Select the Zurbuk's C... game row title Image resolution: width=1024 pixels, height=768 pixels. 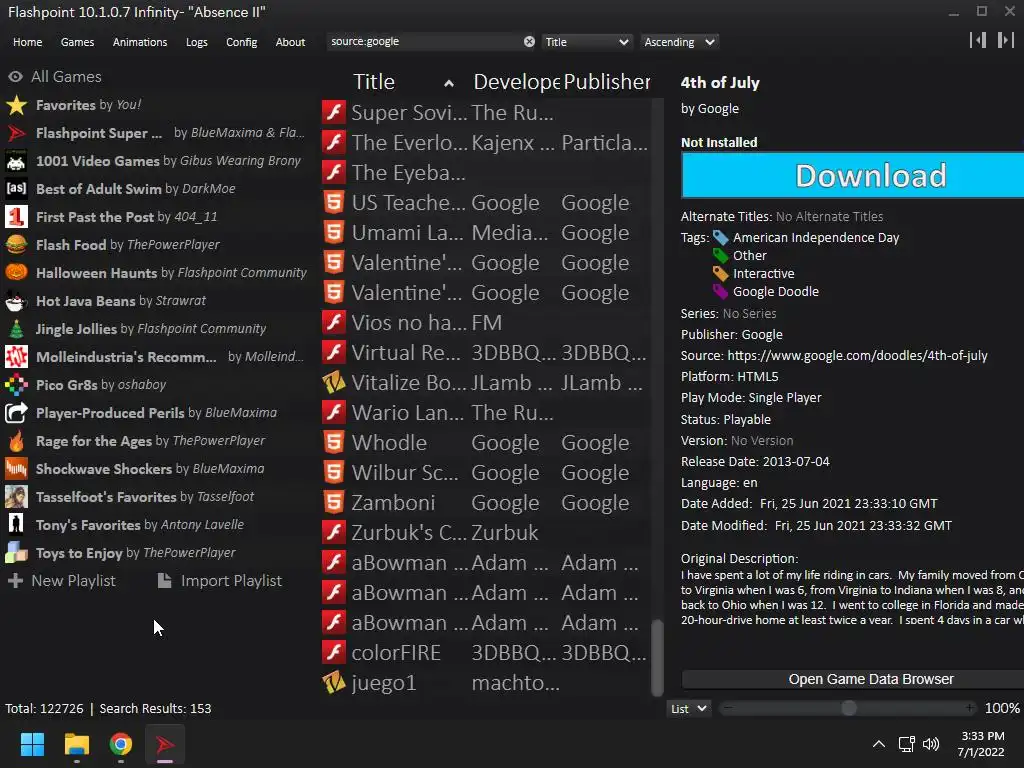409,533
